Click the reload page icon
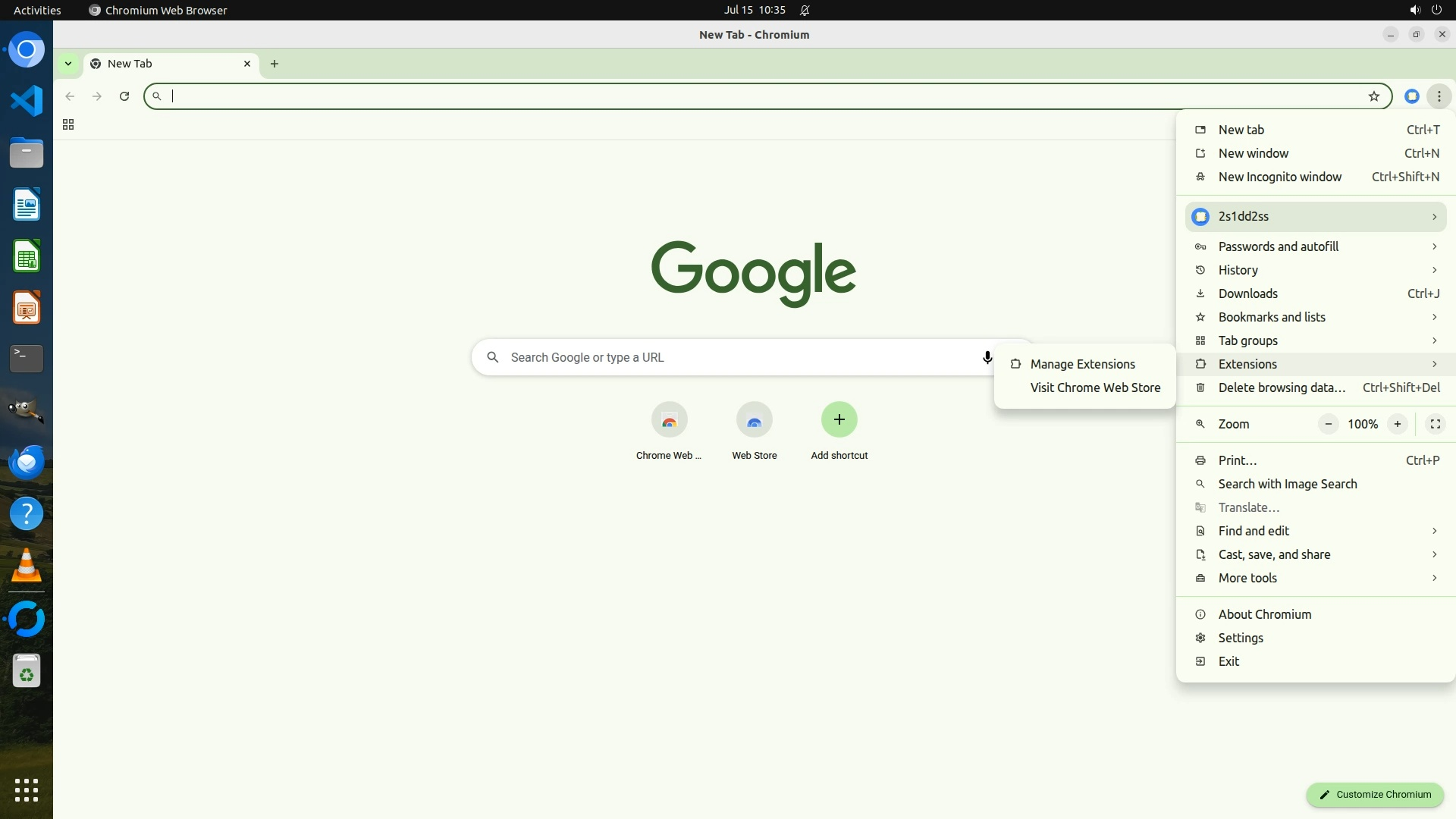This screenshot has width=1456, height=819. coord(124,96)
